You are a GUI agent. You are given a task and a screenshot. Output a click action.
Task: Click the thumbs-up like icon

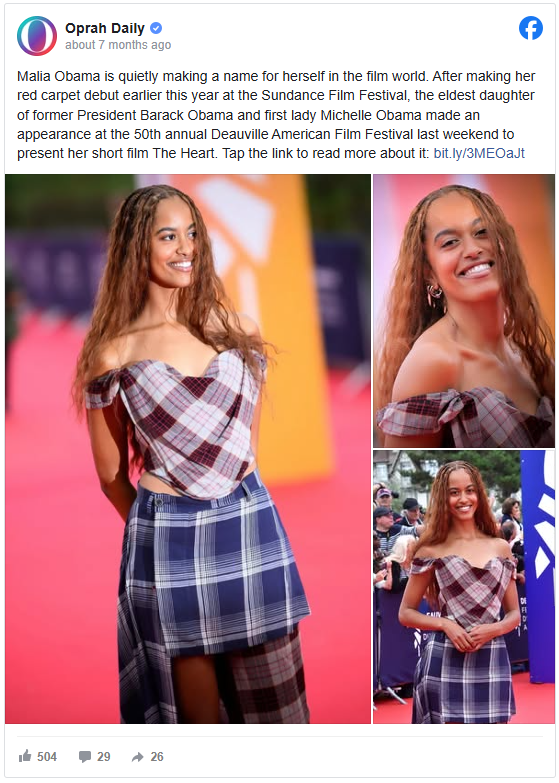(x=24, y=756)
